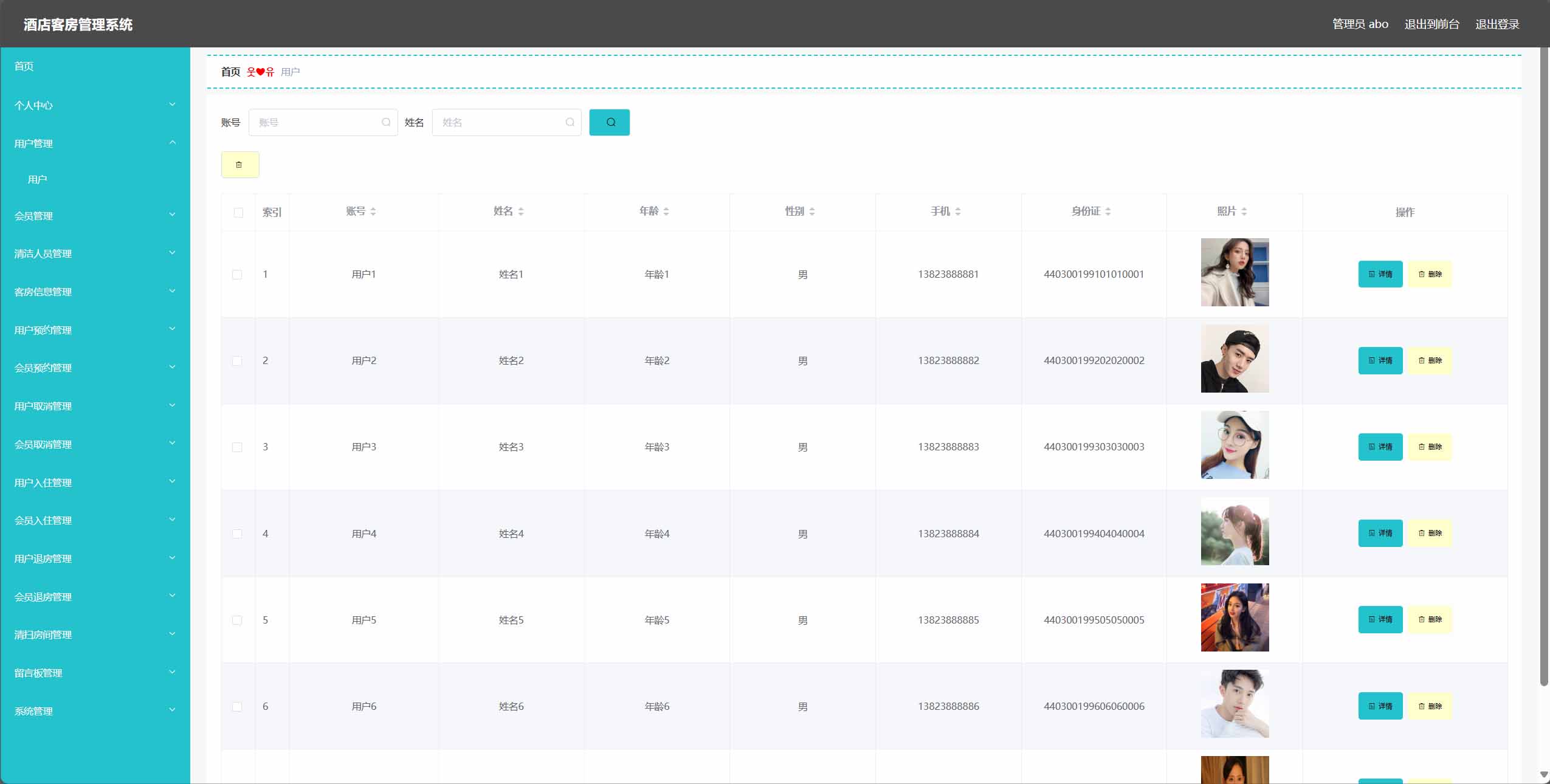Click phone number 13823888883 cell
The image size is (1550, 784).
click(948, 447)
